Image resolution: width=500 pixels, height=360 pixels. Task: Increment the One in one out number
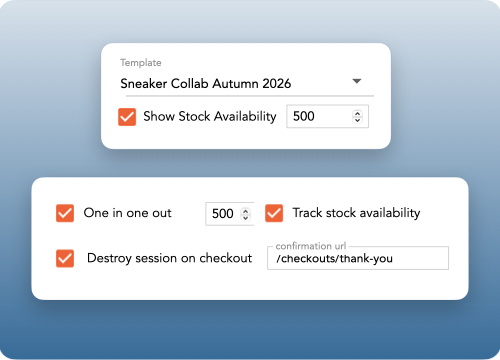246,211
